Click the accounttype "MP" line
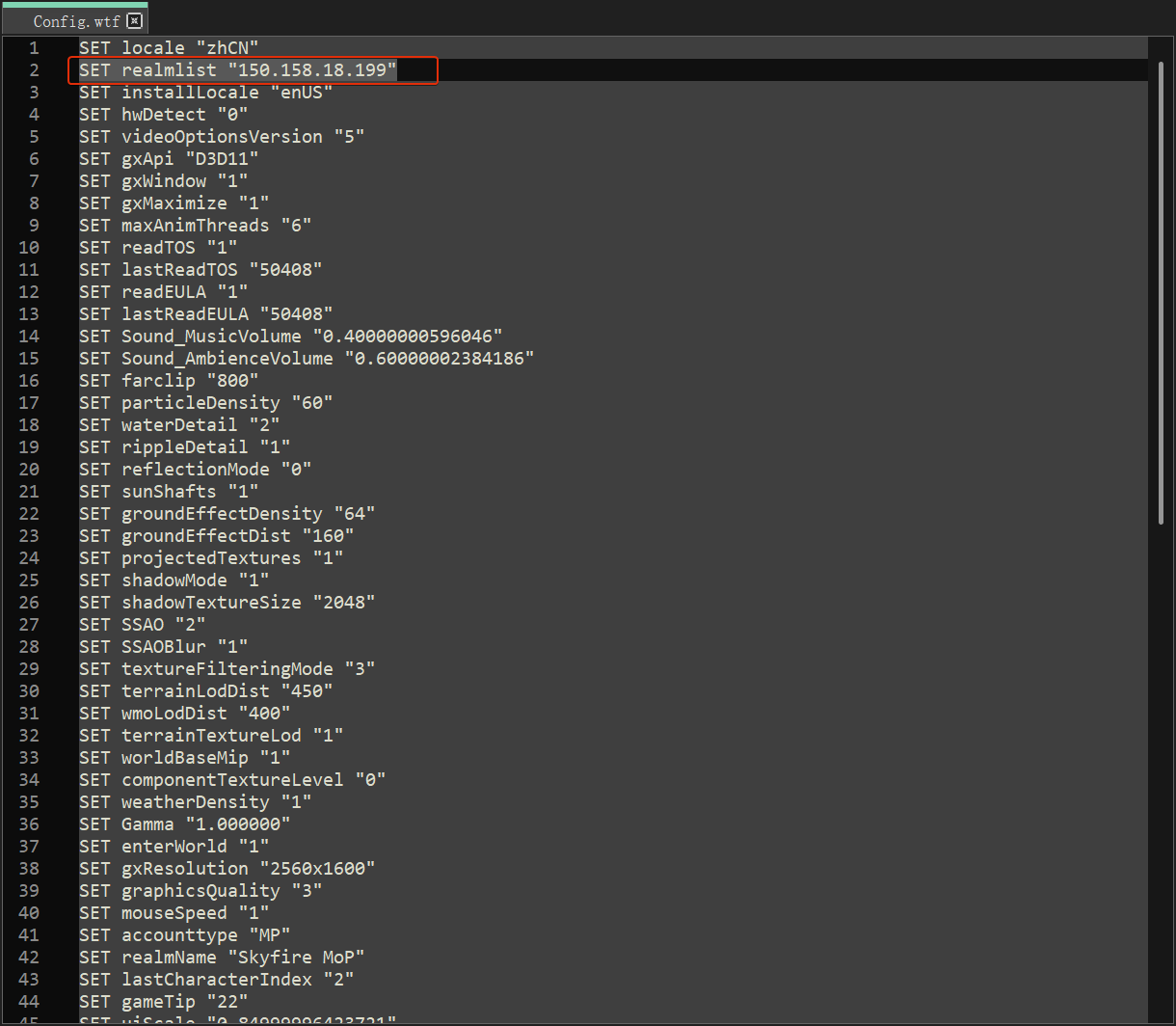Image resolution: width=1176 pixels, height=1026 pixels. (x=184, y=935)
